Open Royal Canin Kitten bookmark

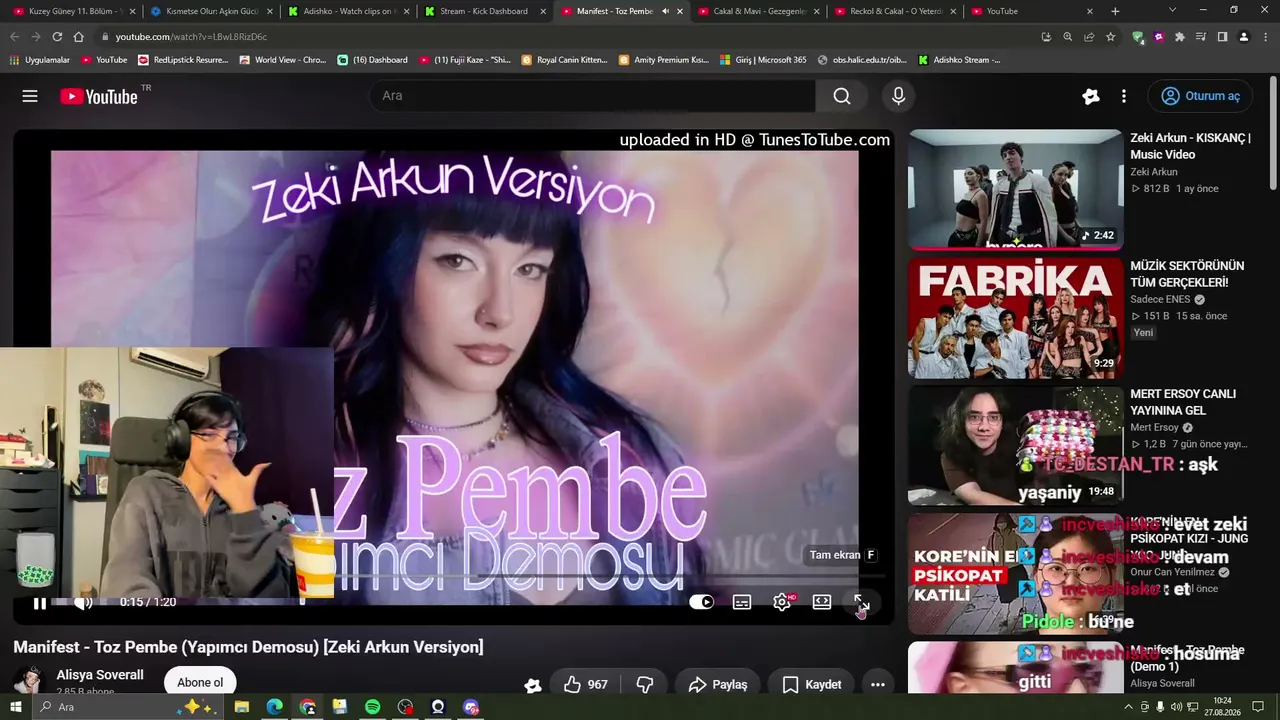tap(564, 60)
